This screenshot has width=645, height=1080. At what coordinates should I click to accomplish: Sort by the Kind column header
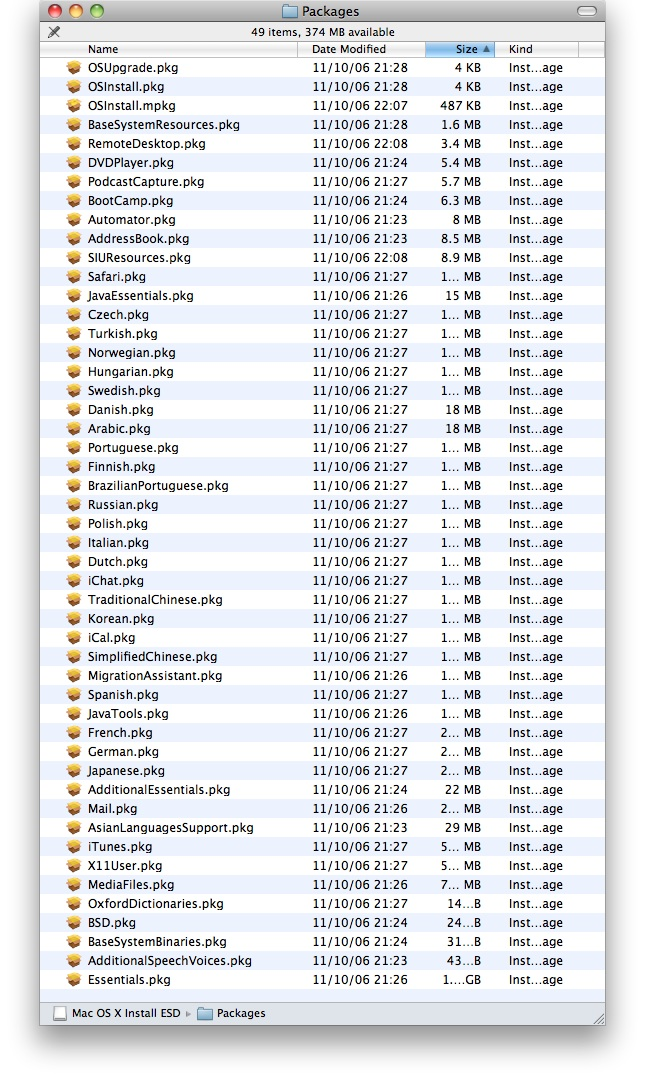[x=536, y=49]
